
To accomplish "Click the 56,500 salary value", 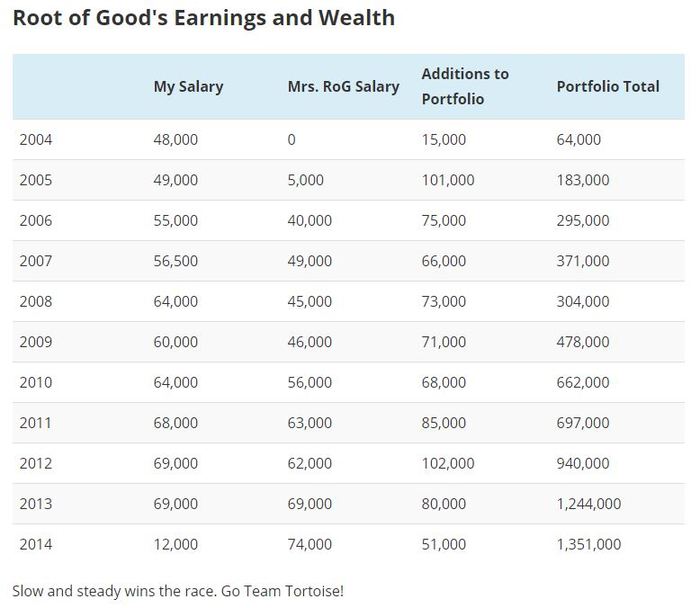I will click(x=176, y=261).
